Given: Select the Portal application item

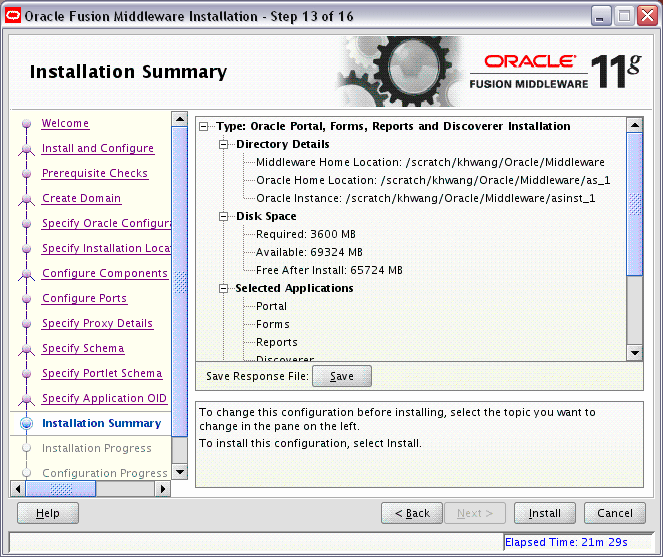Looking at the screenshot, I should 271,306.
